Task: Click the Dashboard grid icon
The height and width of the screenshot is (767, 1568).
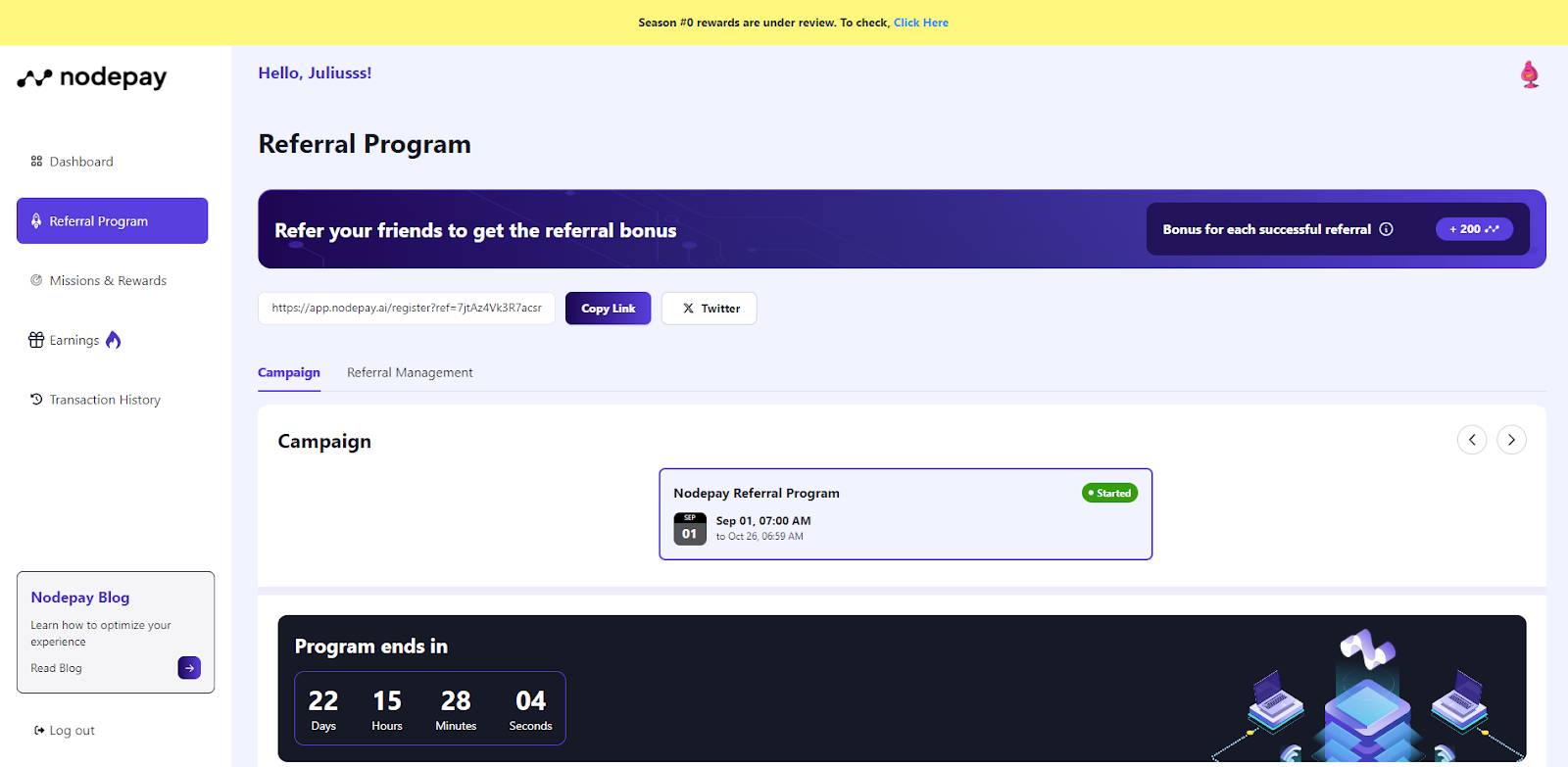Action: click(36, 162)
